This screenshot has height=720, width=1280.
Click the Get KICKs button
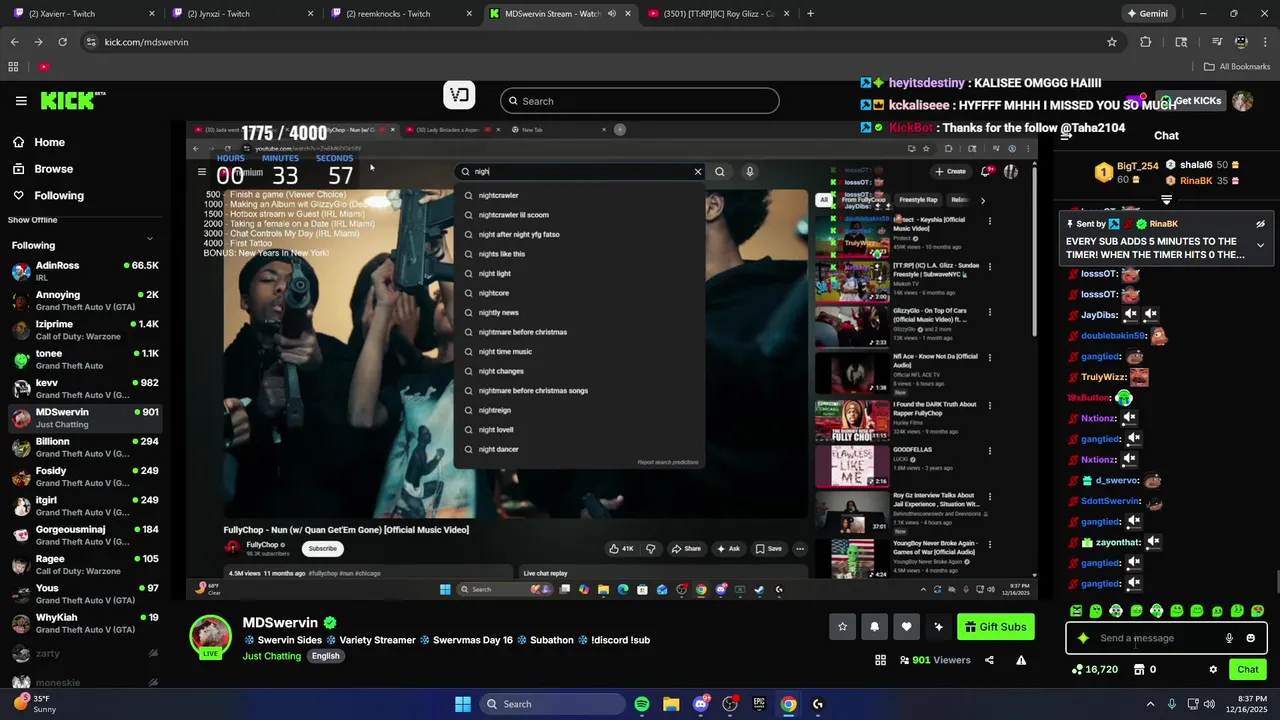(1190, 101)
